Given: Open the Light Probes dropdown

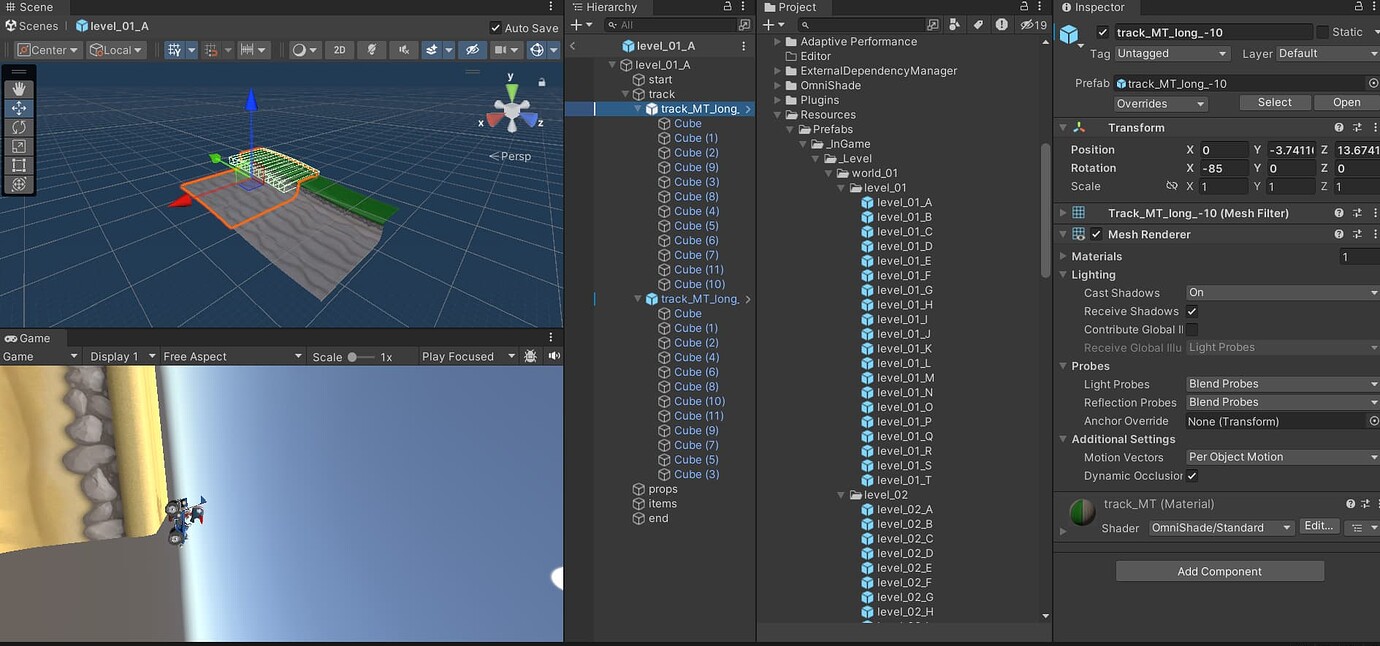Looking at the screenshot, I should (1280, 383).
